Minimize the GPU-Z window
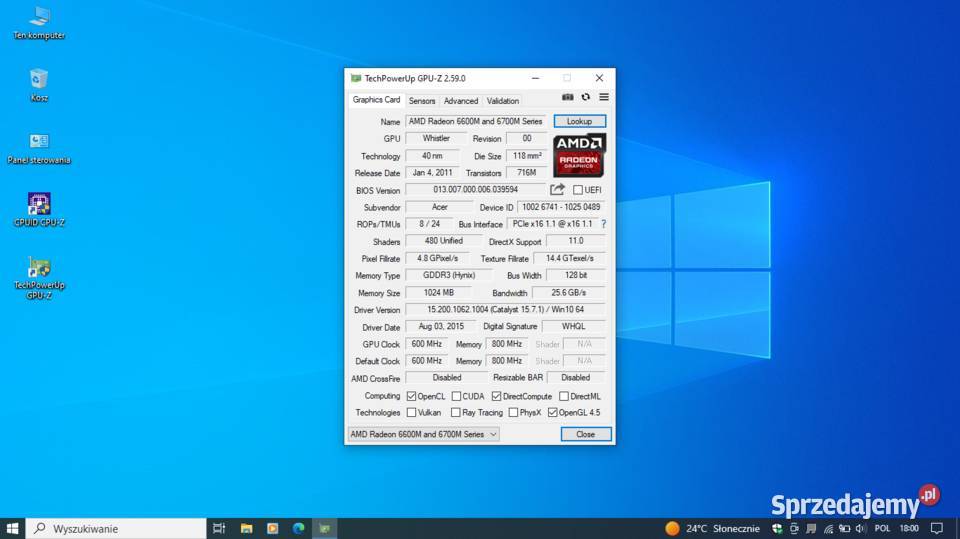 tap(535, 78)
